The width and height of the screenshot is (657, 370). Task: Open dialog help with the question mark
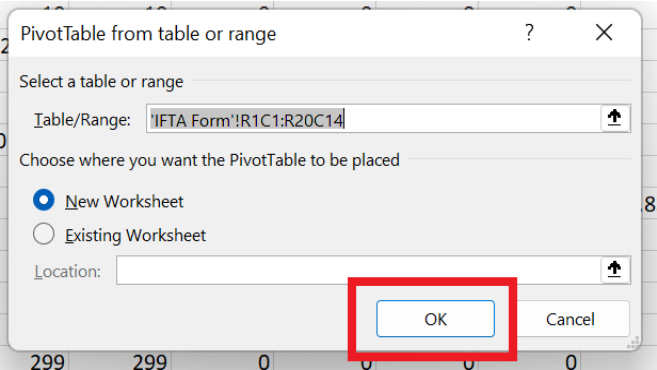(529, 33)
